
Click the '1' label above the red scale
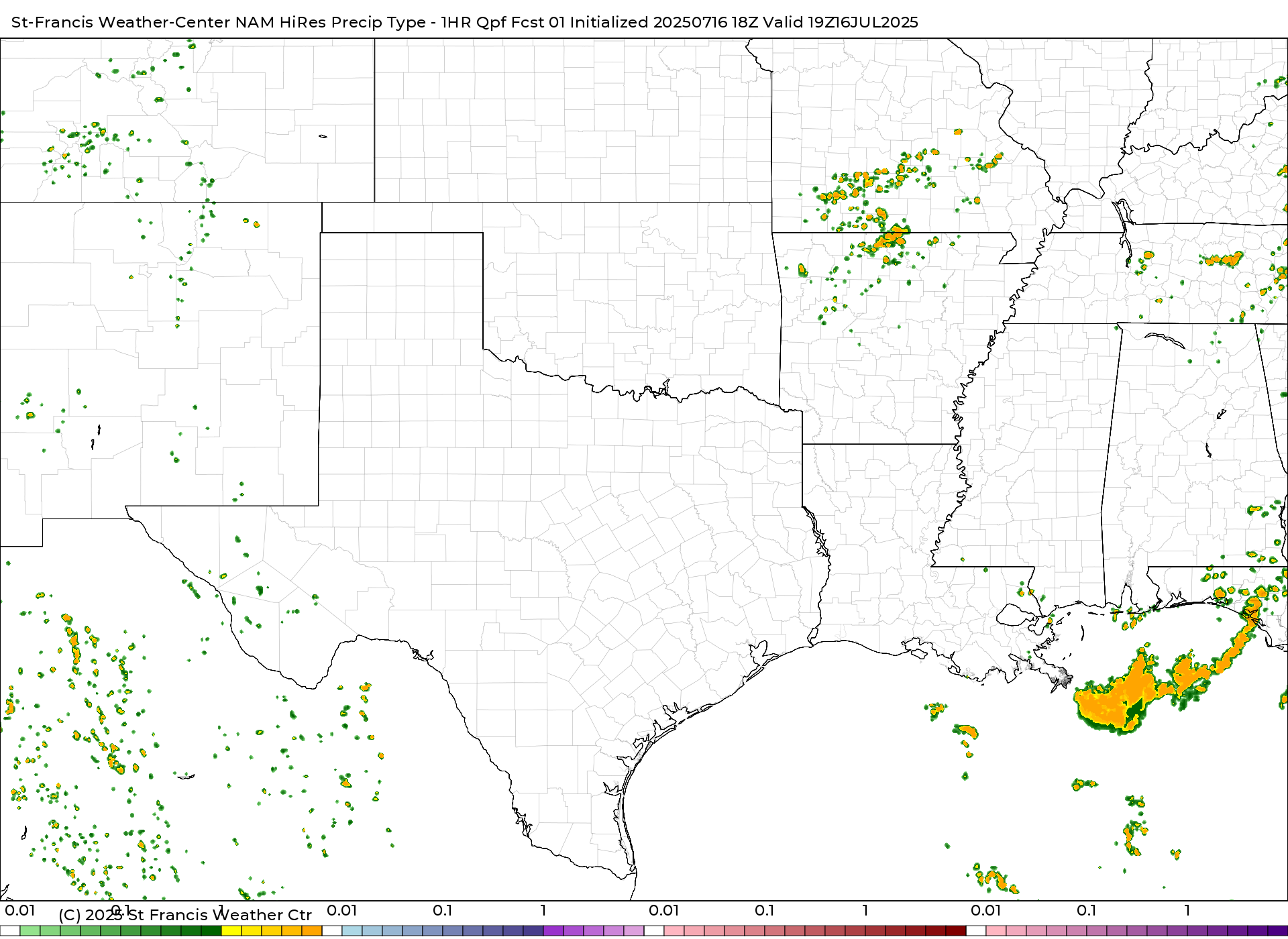coord(865,910)
